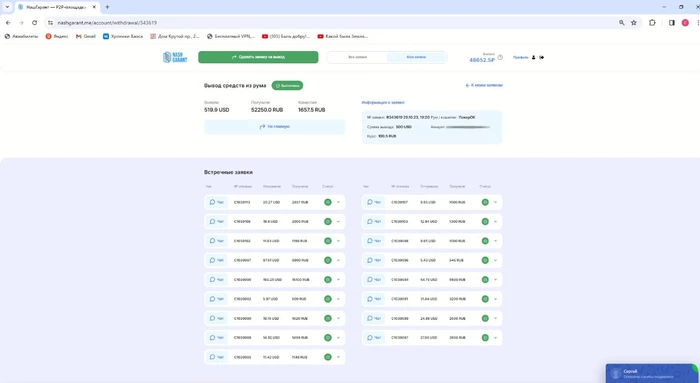Reload the page with the refresh icon
This screenshot has width=700, height=383.
[x=34, y=22]
